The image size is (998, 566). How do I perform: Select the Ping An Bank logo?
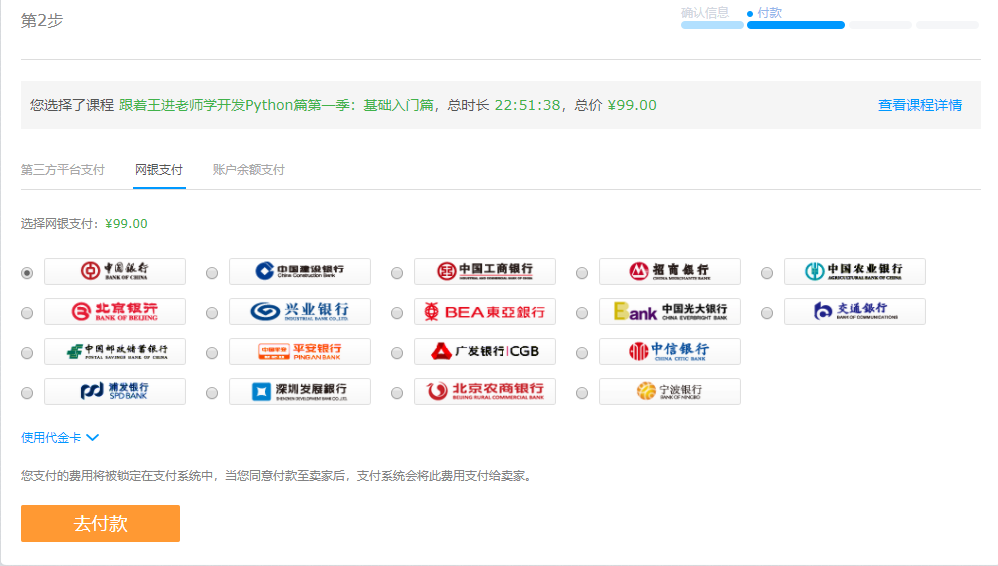click(x=299, y=351)
